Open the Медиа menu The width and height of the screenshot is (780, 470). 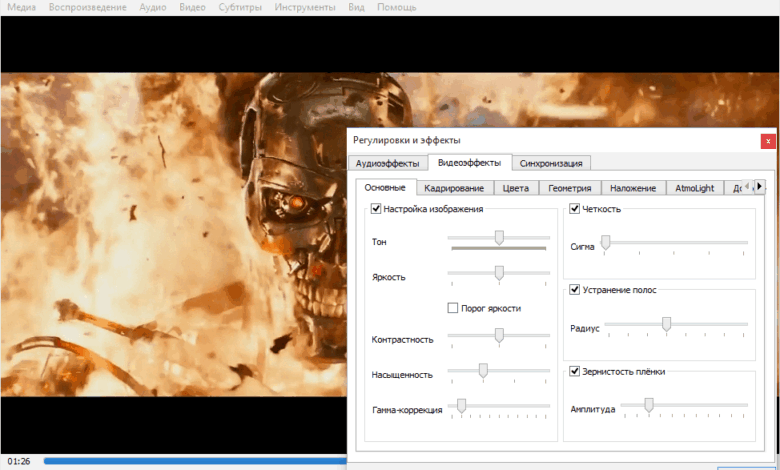click(22, 7)
